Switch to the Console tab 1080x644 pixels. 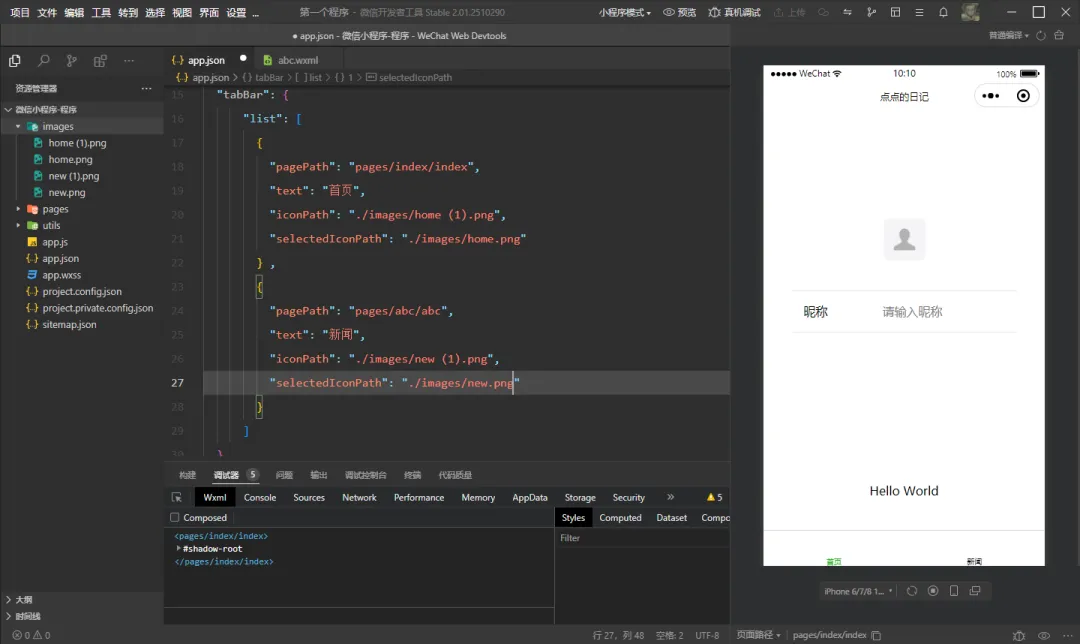260,497
